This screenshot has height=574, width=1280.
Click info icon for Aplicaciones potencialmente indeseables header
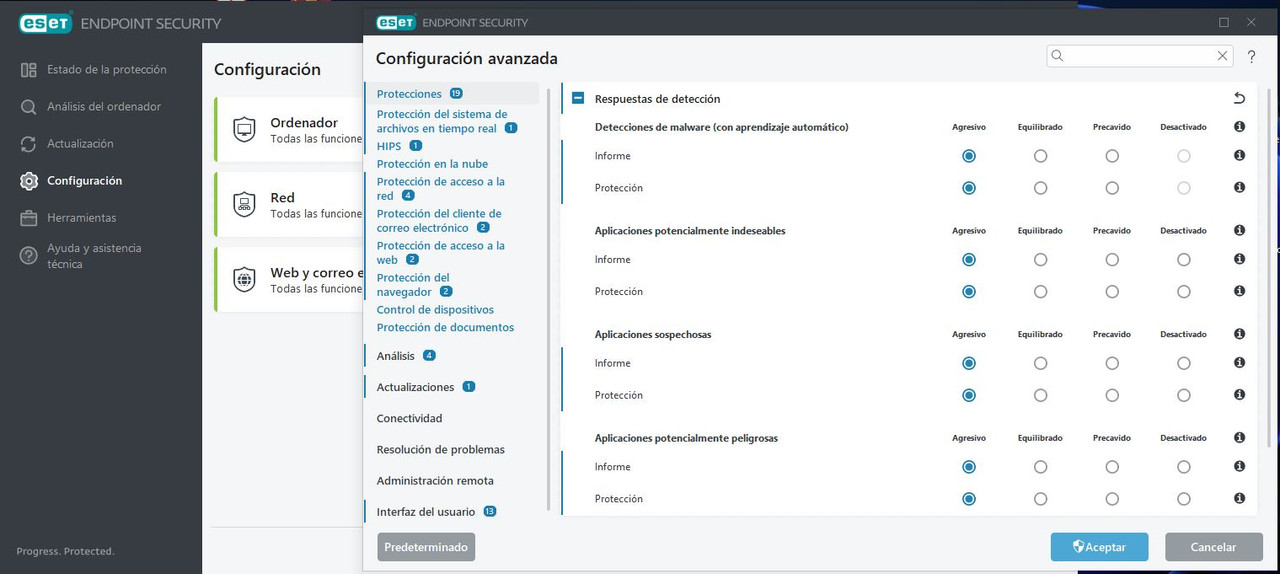click(x=1239, y=230)
